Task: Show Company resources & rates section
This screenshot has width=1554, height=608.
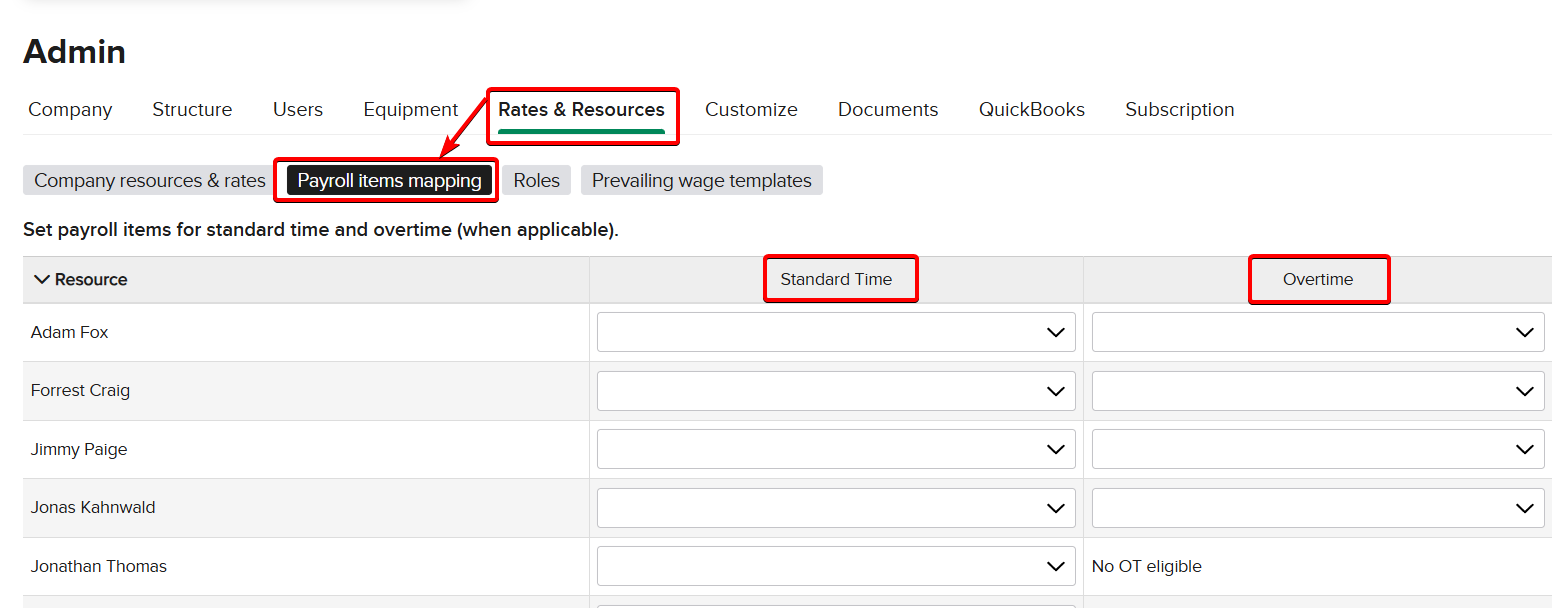Action: (150, 181)
